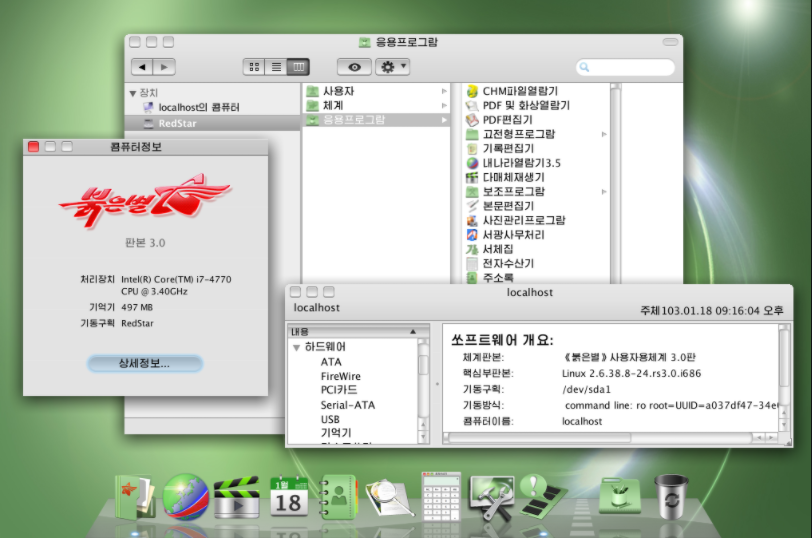Select the column view mode button
The height and width of the screenshot is (538, 812).
[298, 67]
